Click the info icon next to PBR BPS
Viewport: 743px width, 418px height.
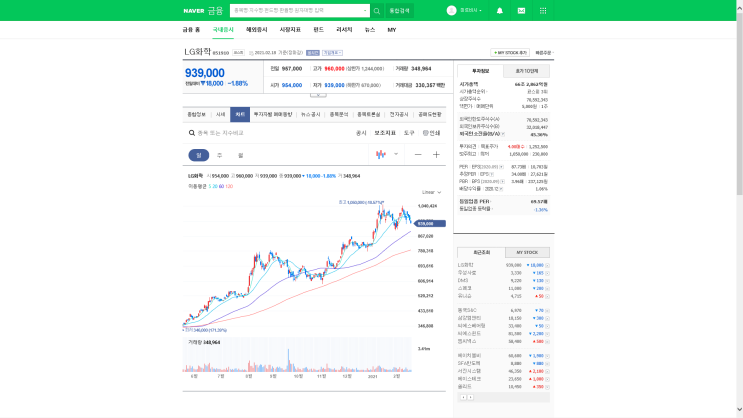pyautogui.click(x=502, y=182)
